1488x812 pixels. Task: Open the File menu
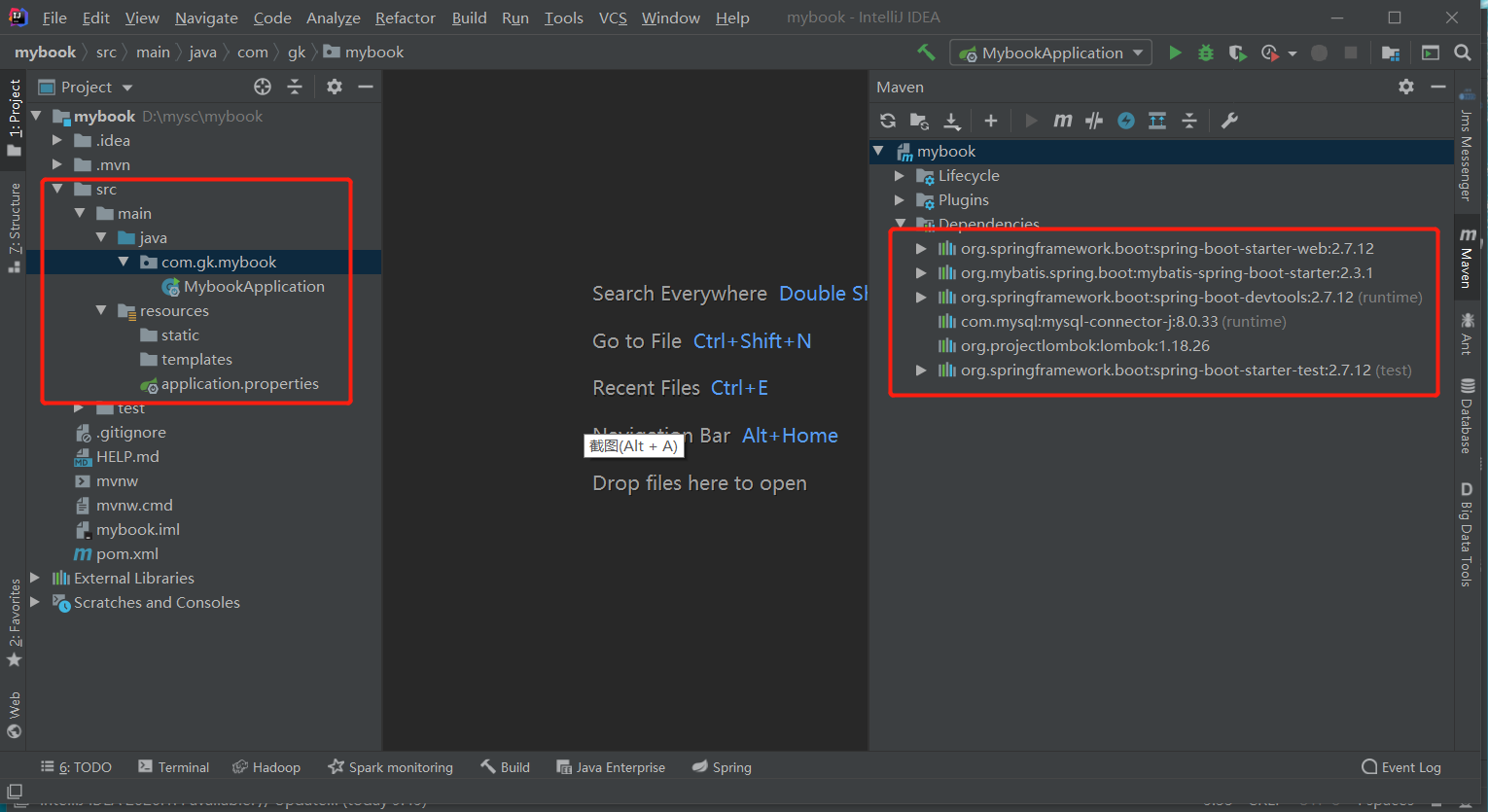pyautogui.click(x=55, y=18)
